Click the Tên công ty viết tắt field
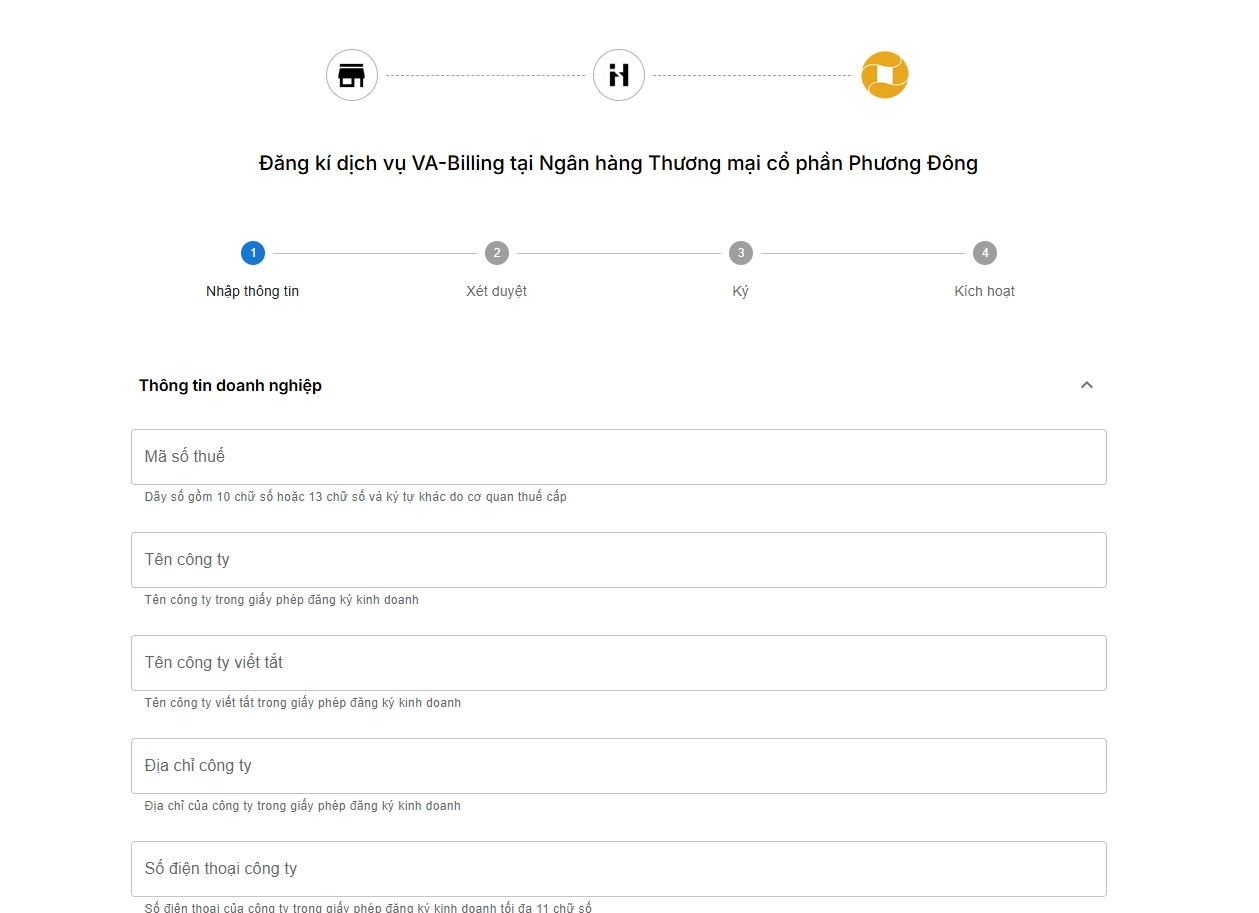This screenshot has height=913, width=1259. tap(619, 663)
